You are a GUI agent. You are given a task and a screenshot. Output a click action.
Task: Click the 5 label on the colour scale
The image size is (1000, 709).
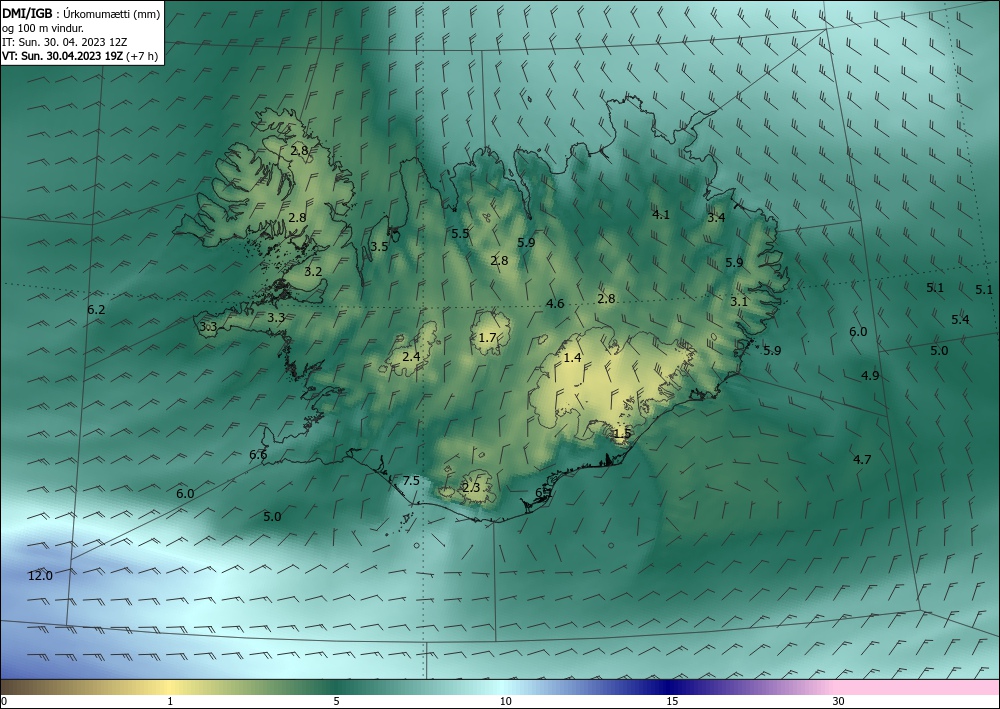point(336,701)
